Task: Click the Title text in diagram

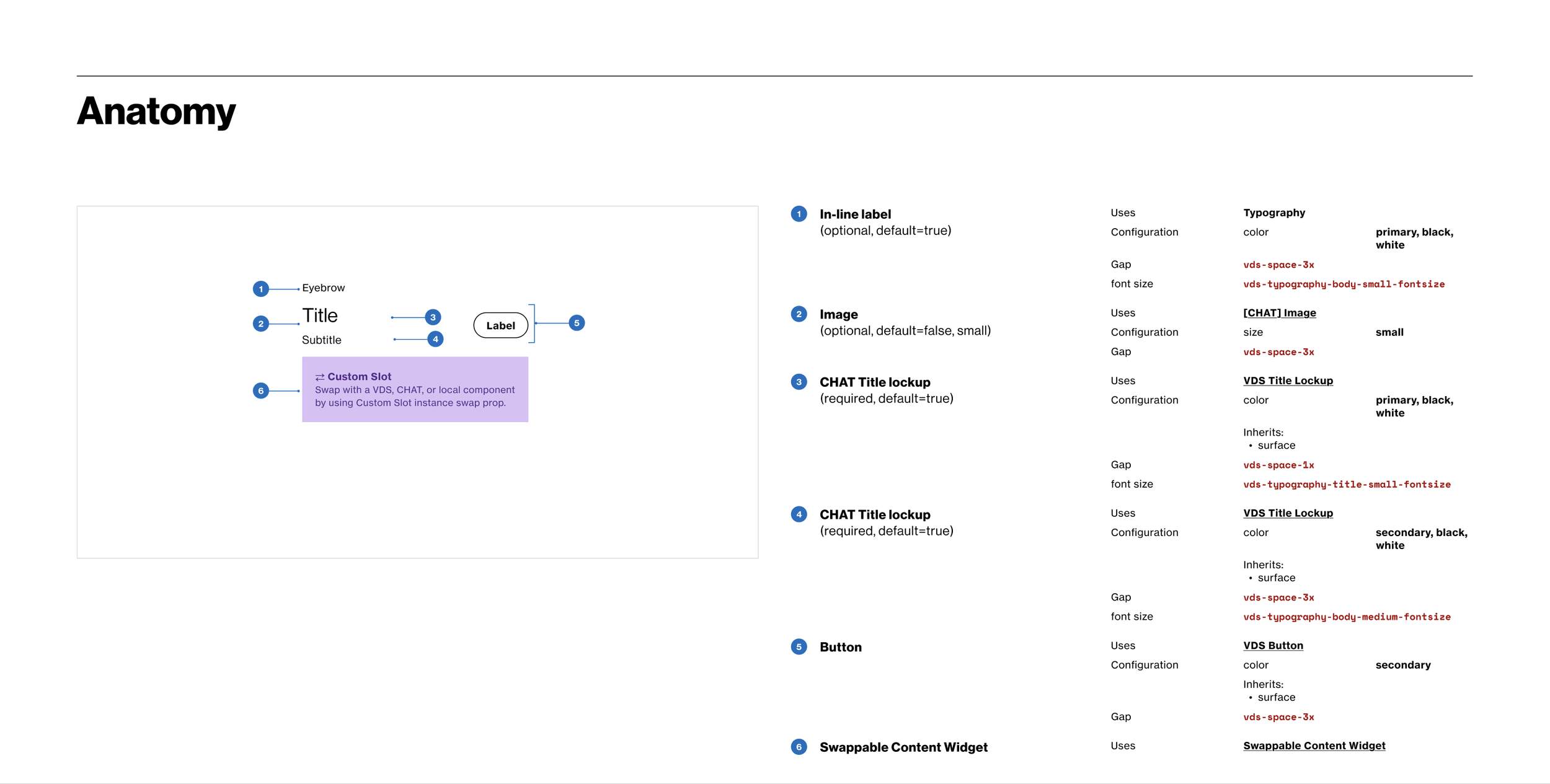Action: pos(320,315)
